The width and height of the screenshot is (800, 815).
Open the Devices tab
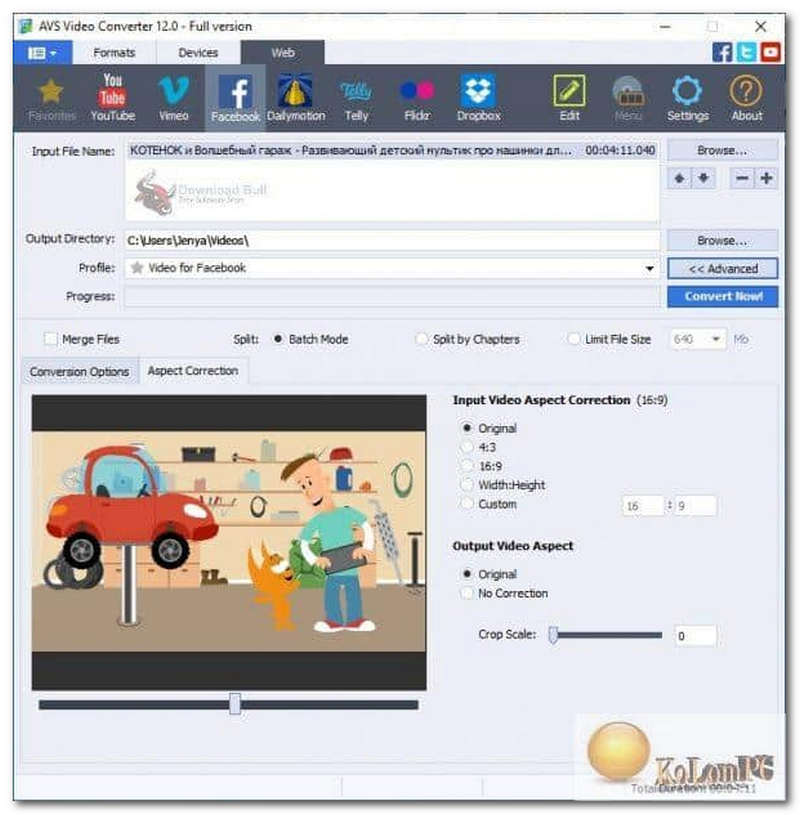pos(197,52)
